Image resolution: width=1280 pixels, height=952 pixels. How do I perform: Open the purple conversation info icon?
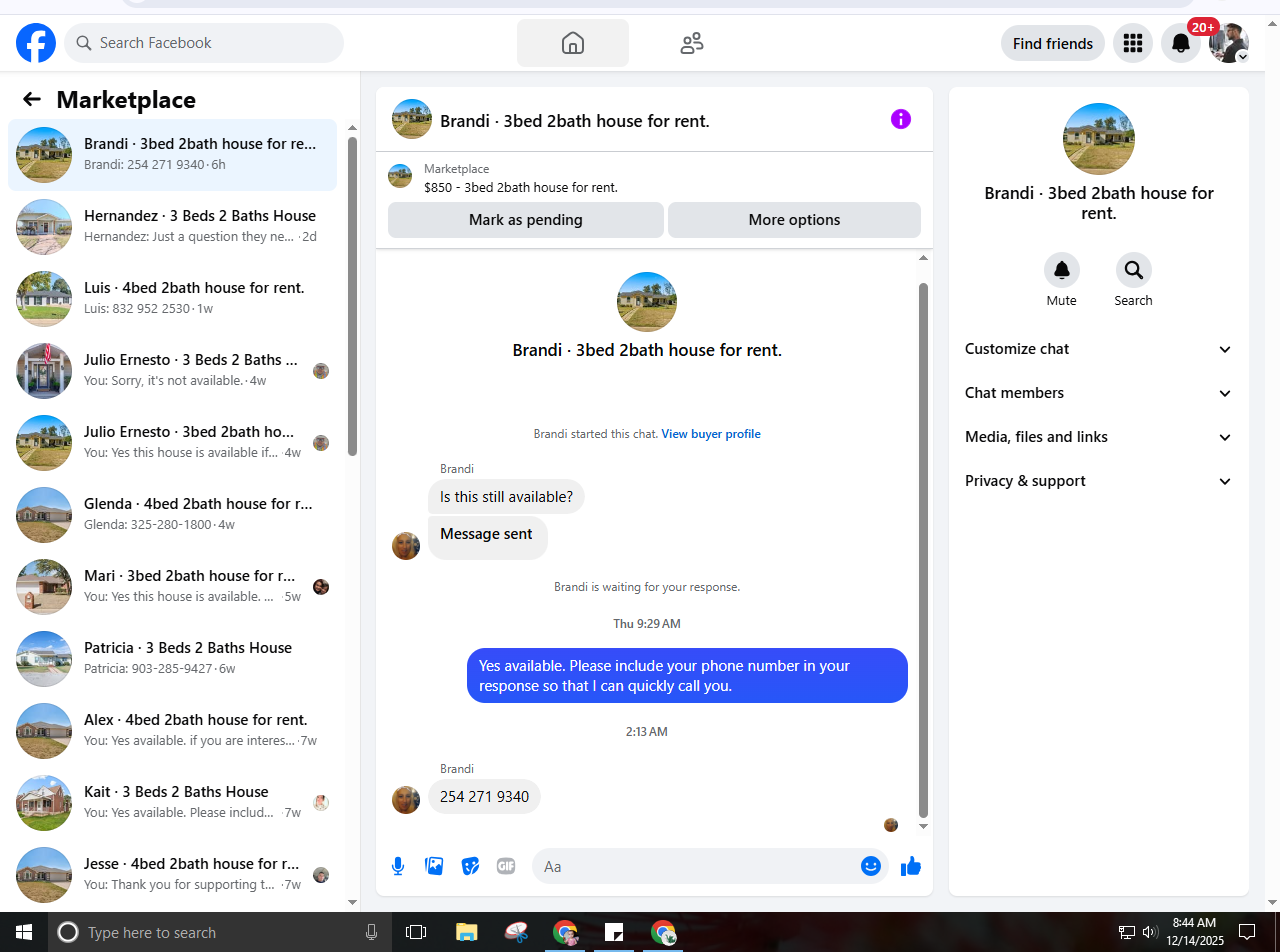(901, 120)
